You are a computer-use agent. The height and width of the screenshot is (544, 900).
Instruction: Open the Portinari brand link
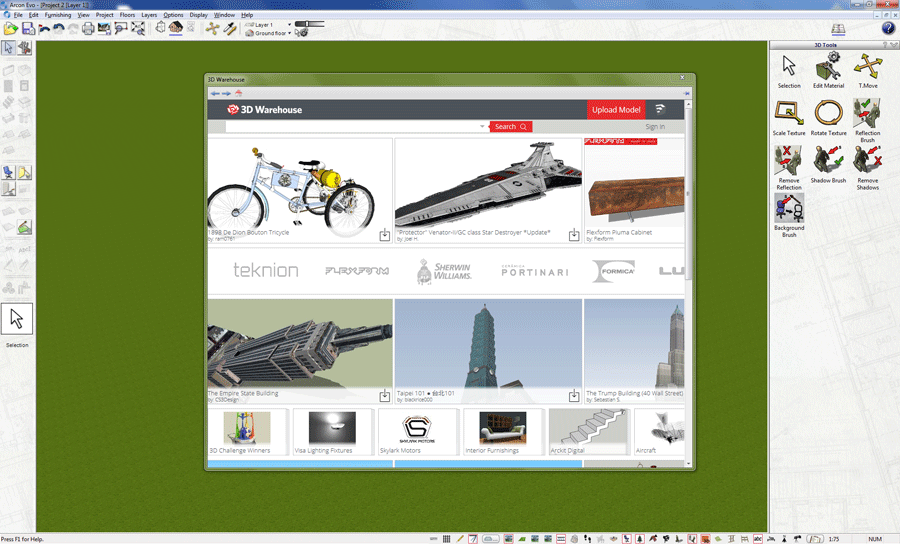click(x=535, y=271)
